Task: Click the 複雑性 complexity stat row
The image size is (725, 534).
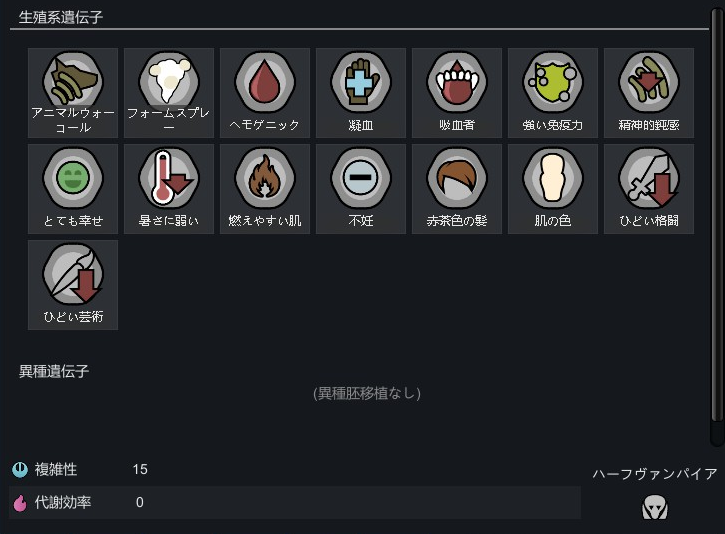Action: (295, 469)
